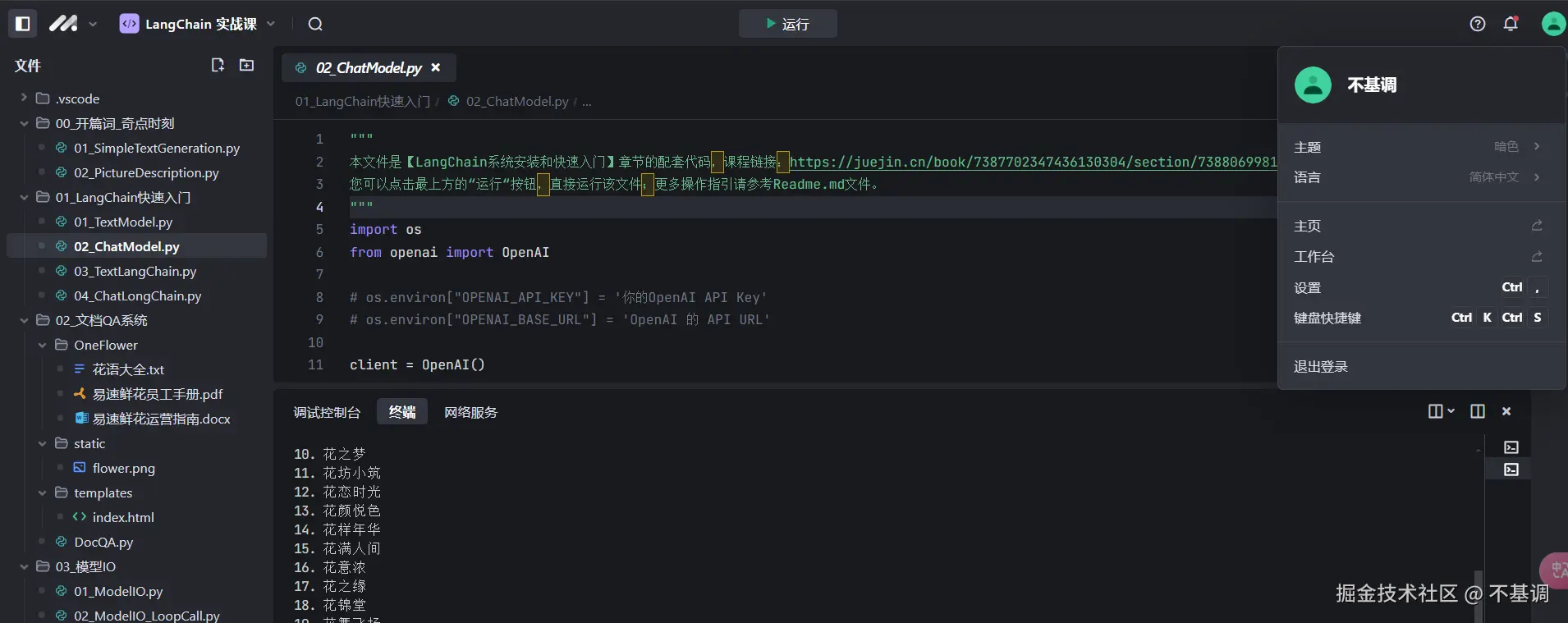Image resolution: width=1568 pixels, height=623 pixels.
Task: Close the 02_ChatModel.py editor tab
Action: pyautogui.click(x=436, y=67)
